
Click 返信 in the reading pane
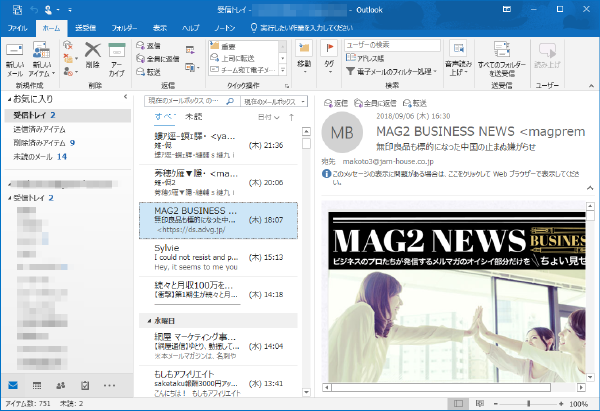pyautogui.click(x=336, y=103)
